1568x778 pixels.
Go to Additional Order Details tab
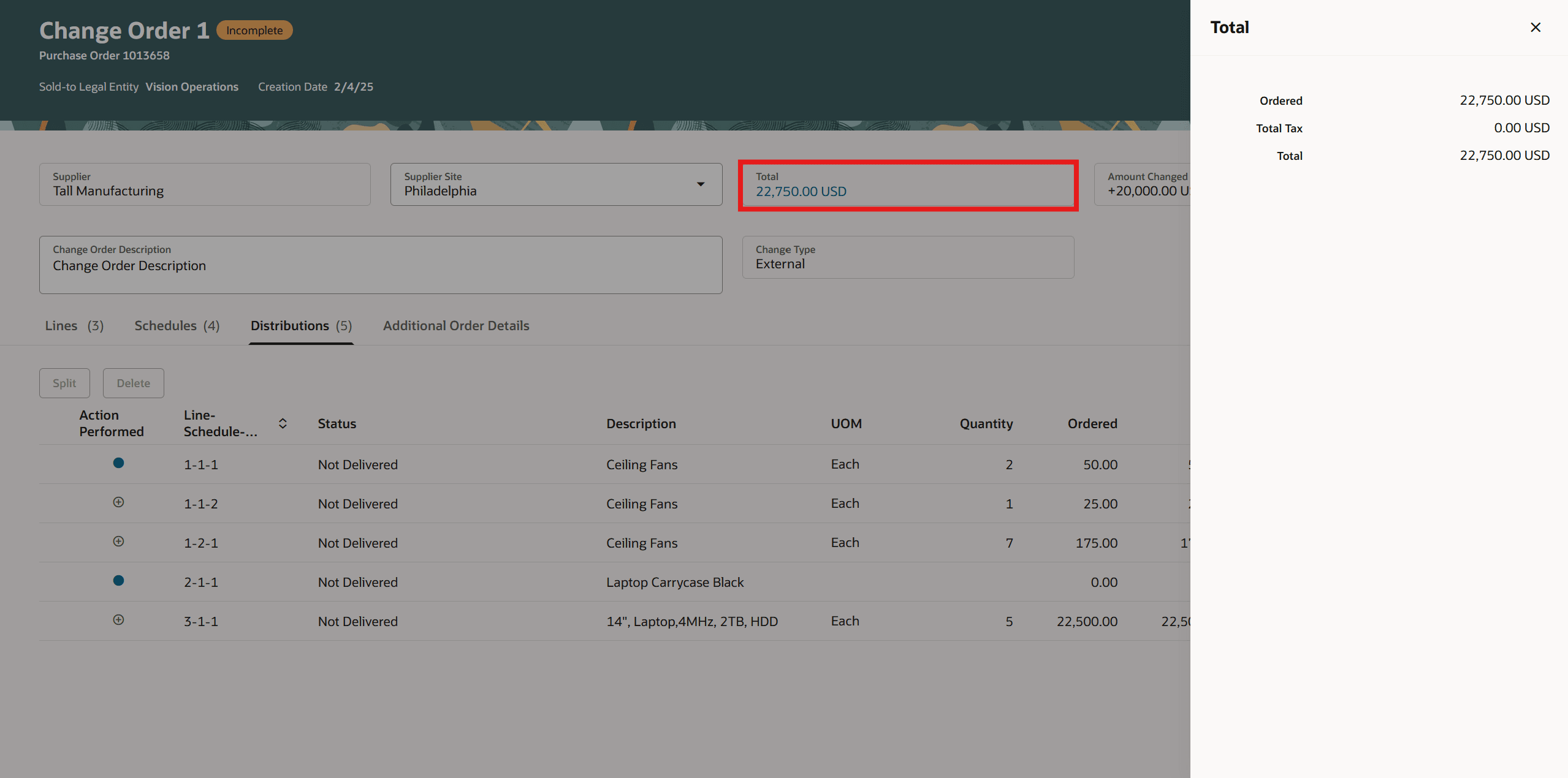456,326
